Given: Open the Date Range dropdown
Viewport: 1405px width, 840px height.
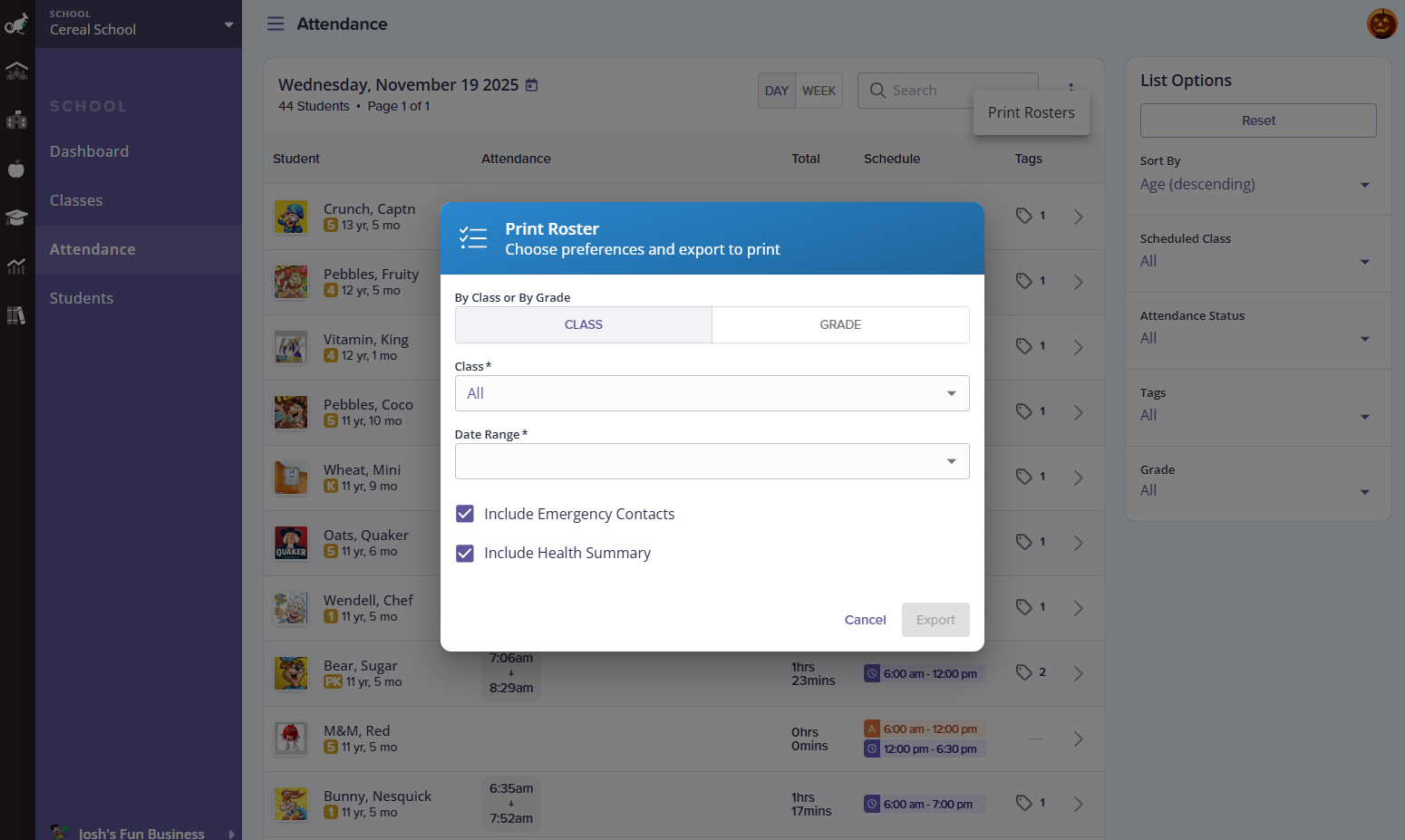Looking at the screenshot, I should click(x=712, y=461).
